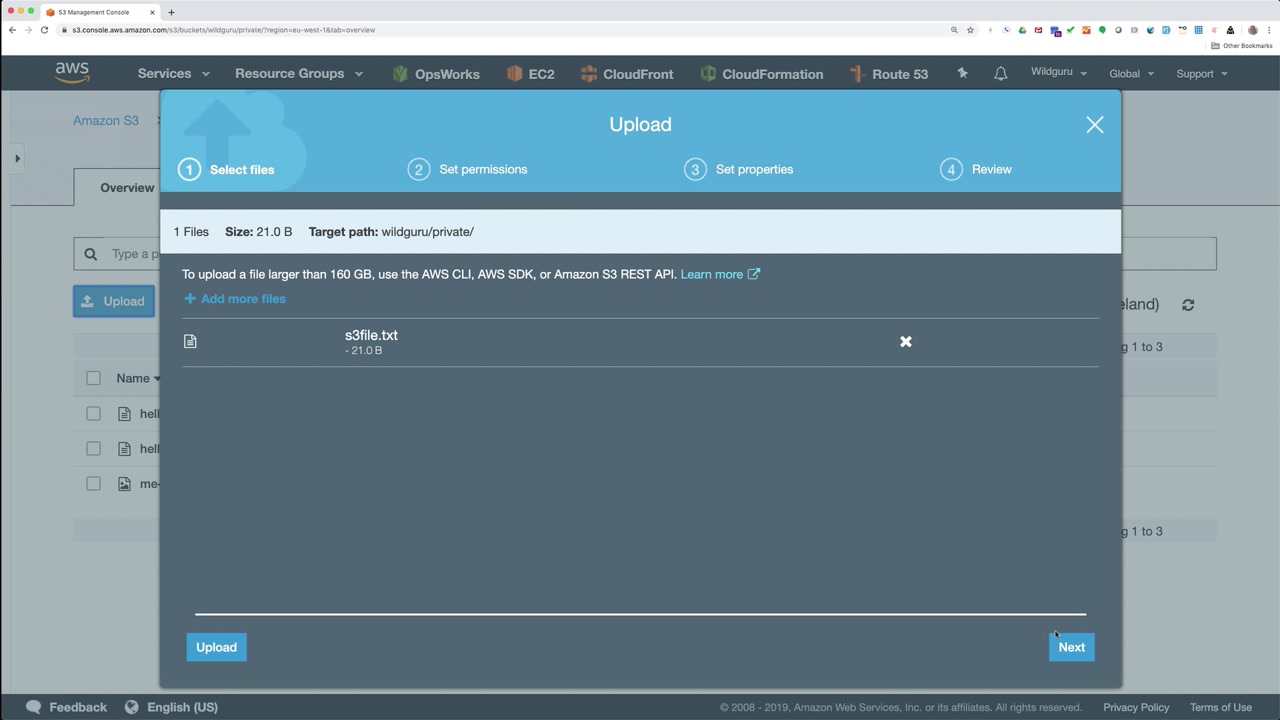Open the OpsWorks shortcut

click(x=436, y=74)
